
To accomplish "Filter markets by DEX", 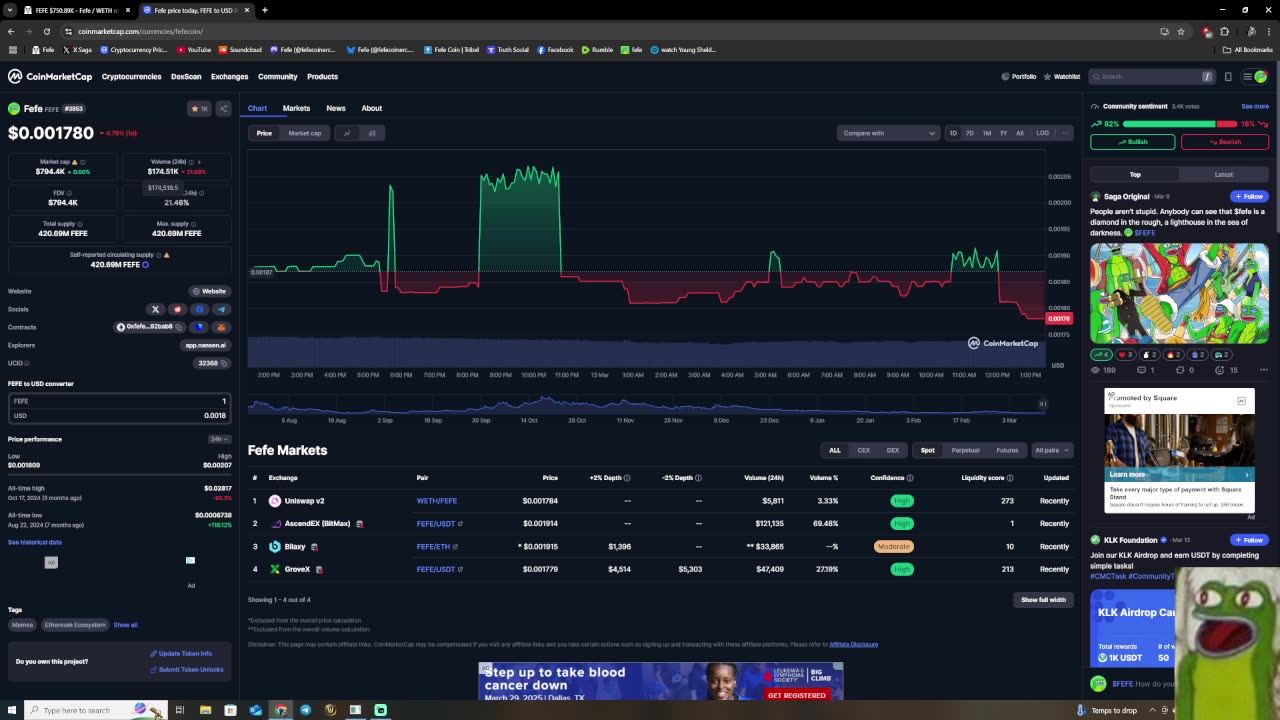I will pos(893,450).
